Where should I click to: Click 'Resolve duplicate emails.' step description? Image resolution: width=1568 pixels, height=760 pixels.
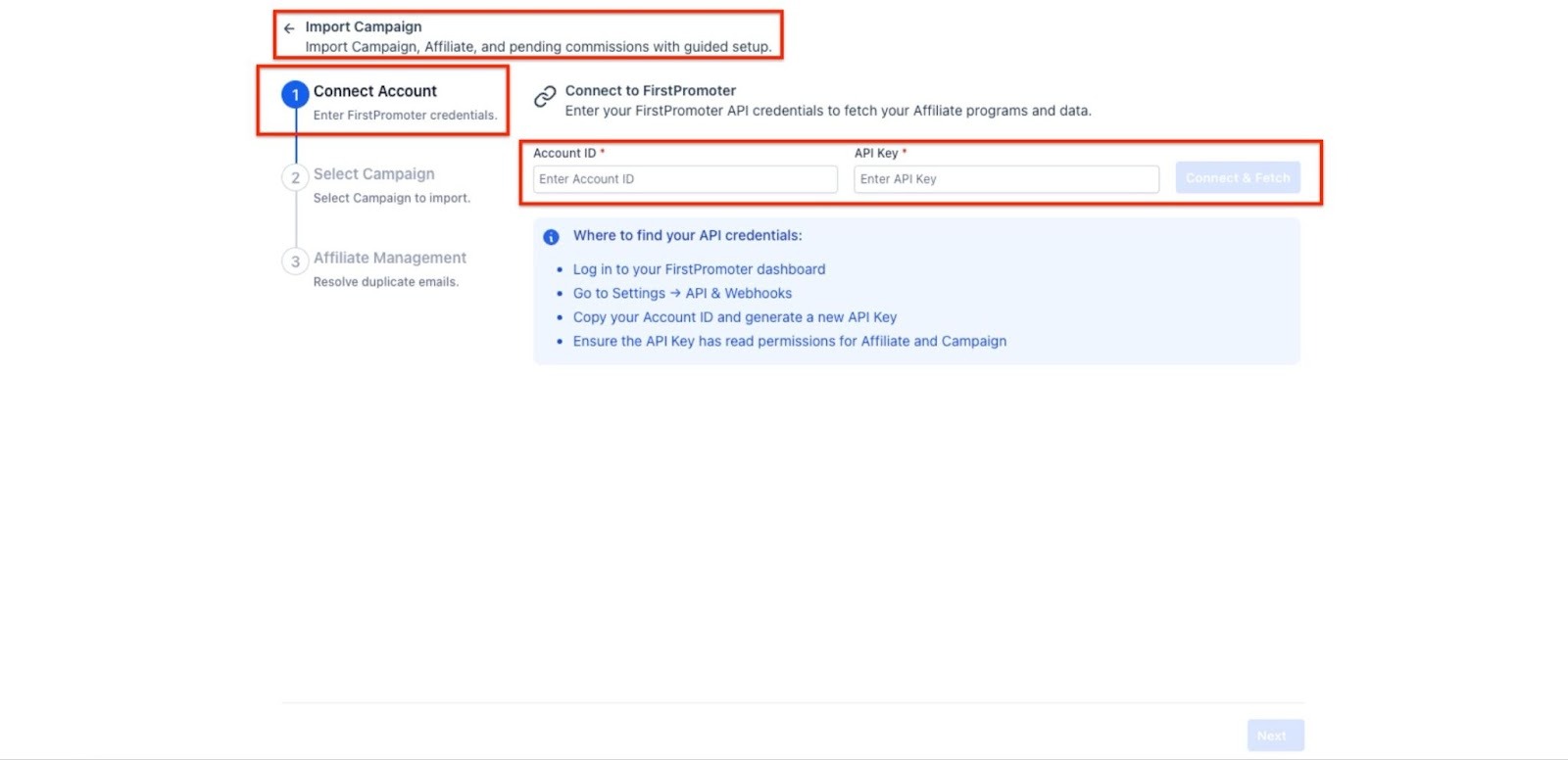[386, 281]
